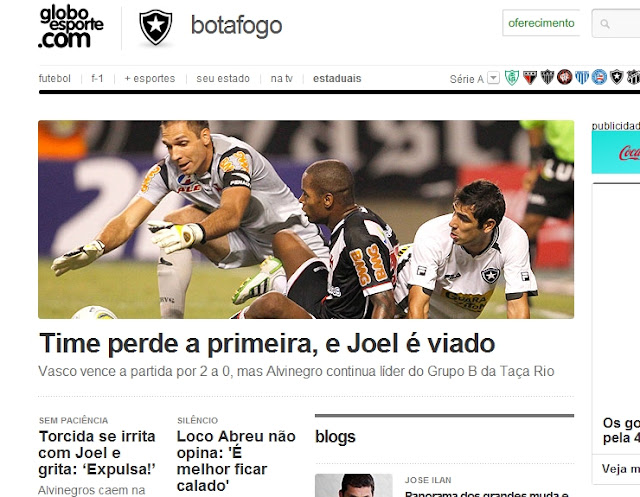Open headline 'Time perde a primeira'
640x497 pixels.
pos(267,344)
